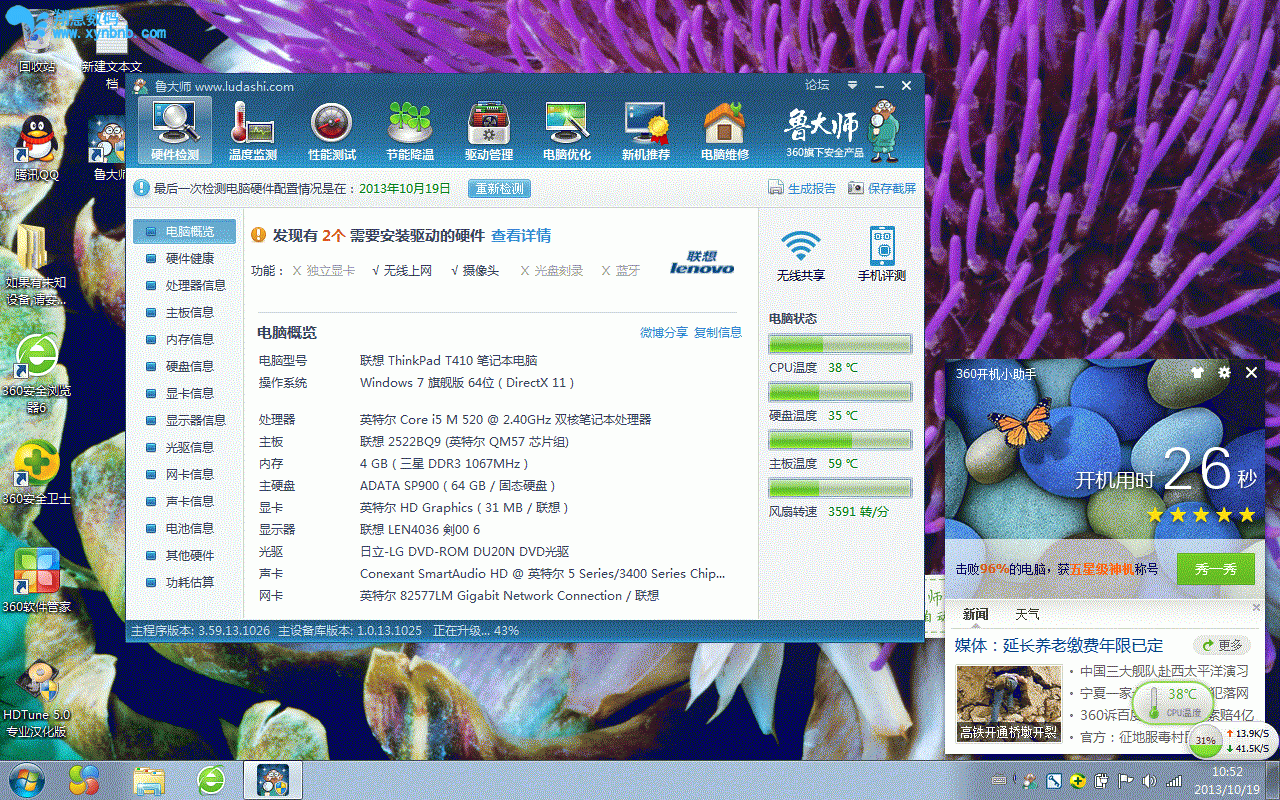The image size is (1280, 800).
Task: Click the CPU温度 progress bar
Action: [x=840, y=344]
